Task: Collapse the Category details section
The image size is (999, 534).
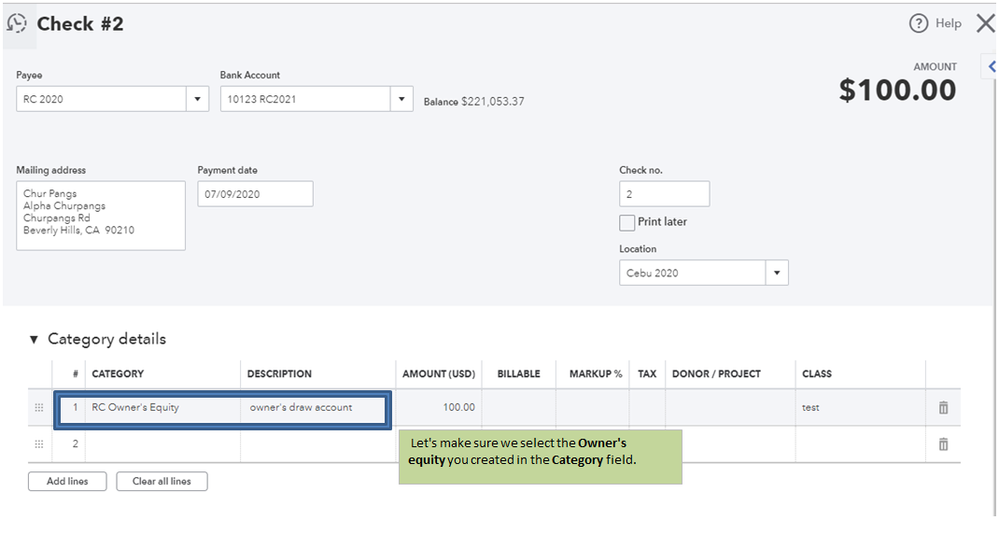Action: [x=35, y=340]
